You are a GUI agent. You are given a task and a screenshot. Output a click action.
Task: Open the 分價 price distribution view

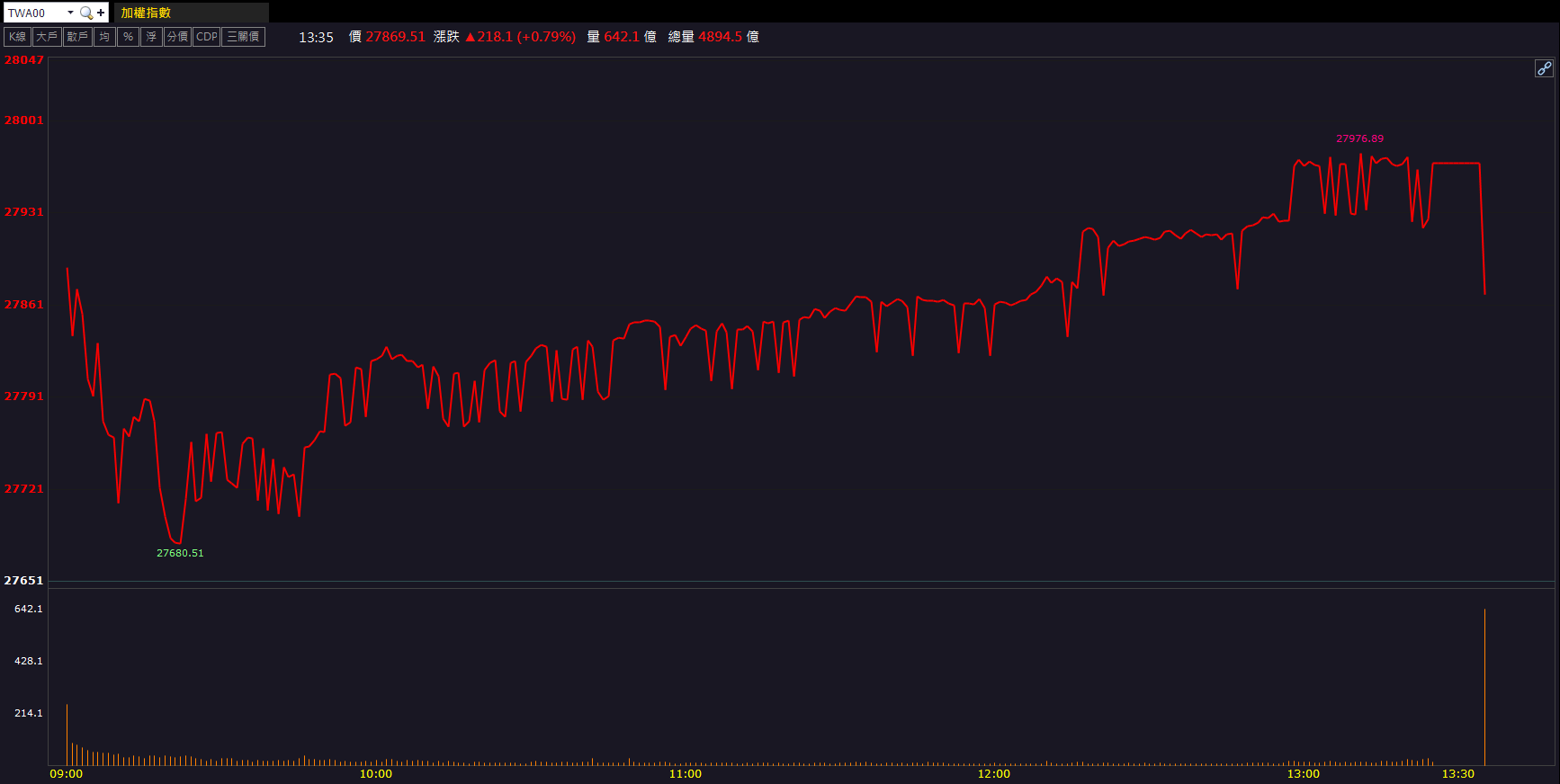click(177, 37)
